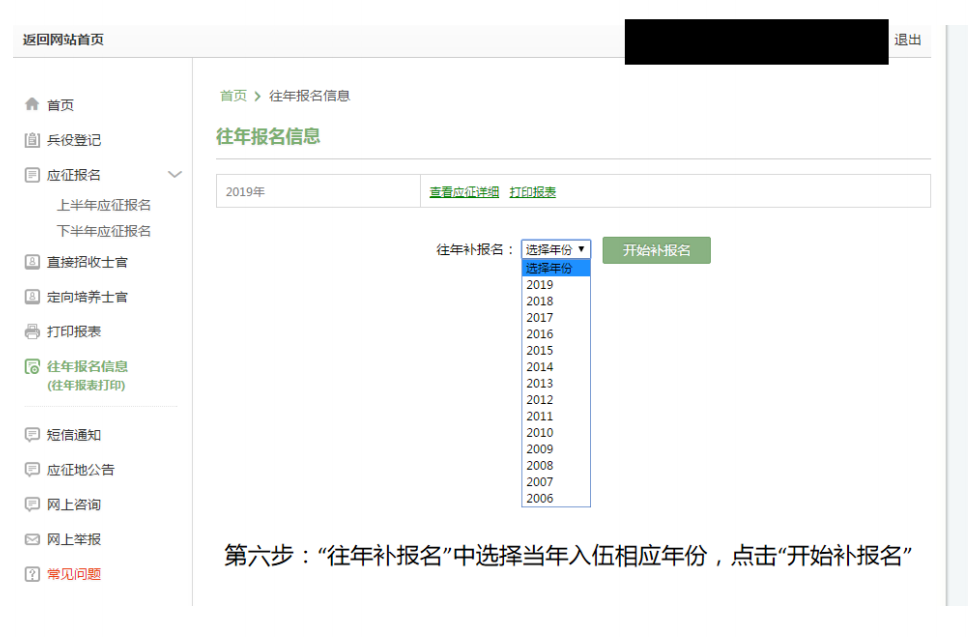Click 打印报表 link in 2019年 row
Screen dimensions: 968x637
point(533,192)
